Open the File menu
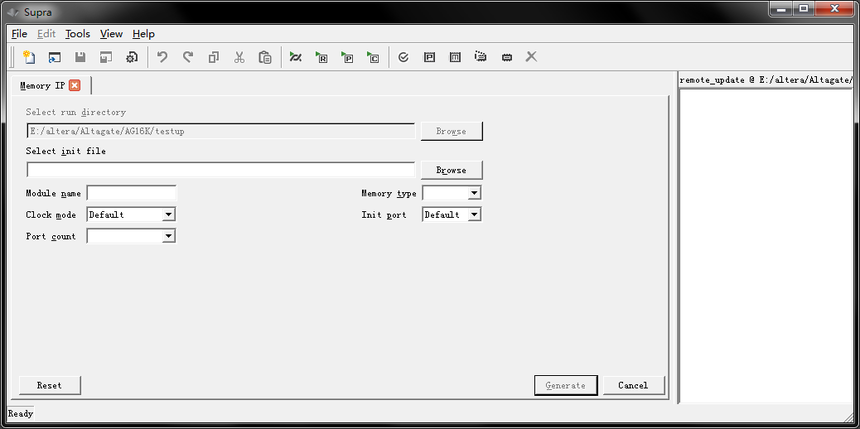The width and height of the screenshot is (860, 429). click(x=19, y=34)
